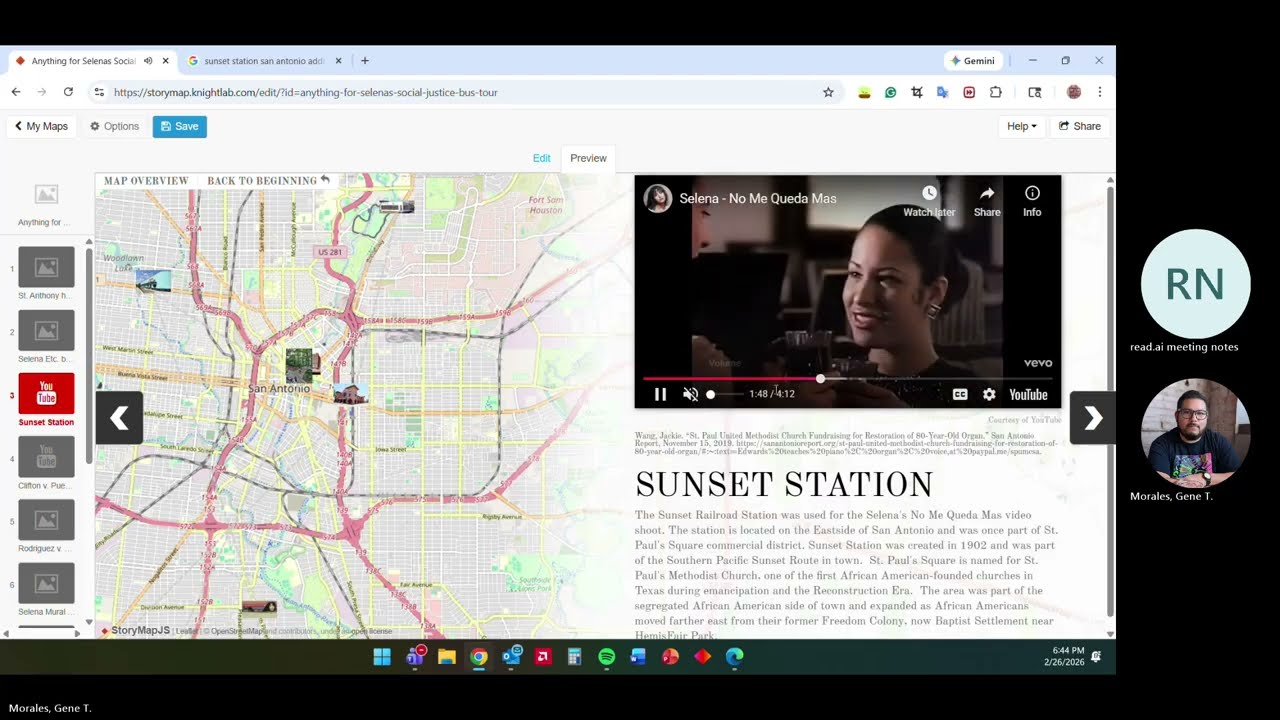Viewport: 1280px width, 720px height.
Task: Switch to sunset station san antonio tab
Action: 265,61
